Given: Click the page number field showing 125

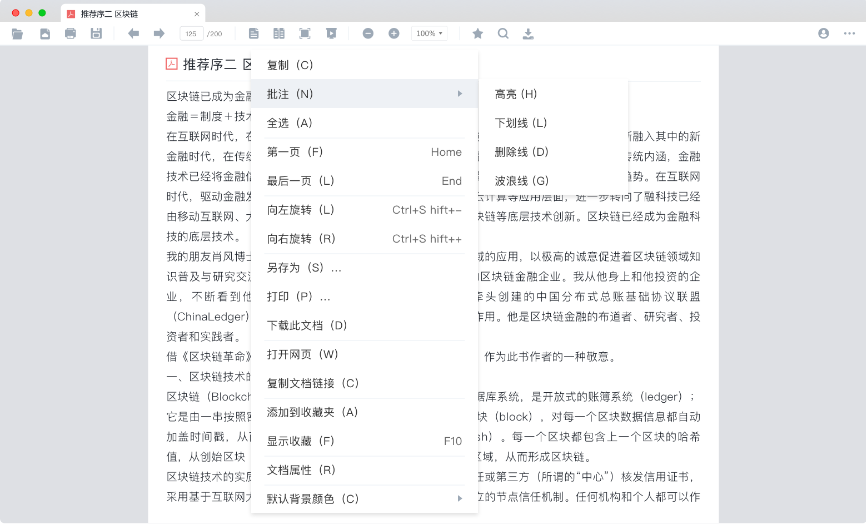Looking at the screenshot, I should [x=191, y=34].
